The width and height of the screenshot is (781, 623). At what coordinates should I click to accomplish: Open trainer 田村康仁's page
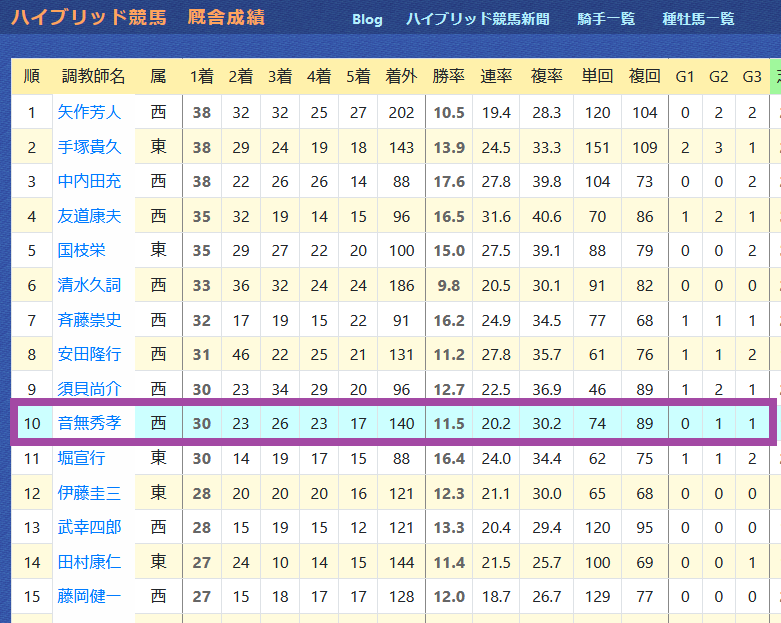(x=89, y=562)
